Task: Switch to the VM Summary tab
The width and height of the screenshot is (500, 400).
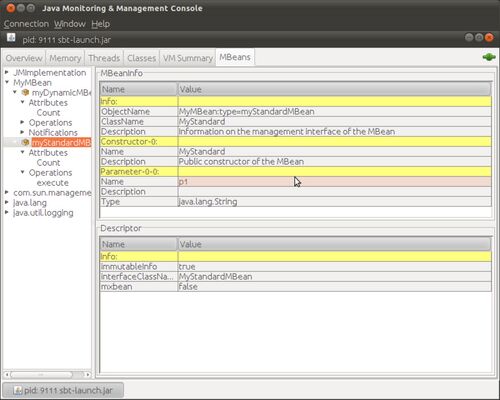Action: [x=188, y=58]
